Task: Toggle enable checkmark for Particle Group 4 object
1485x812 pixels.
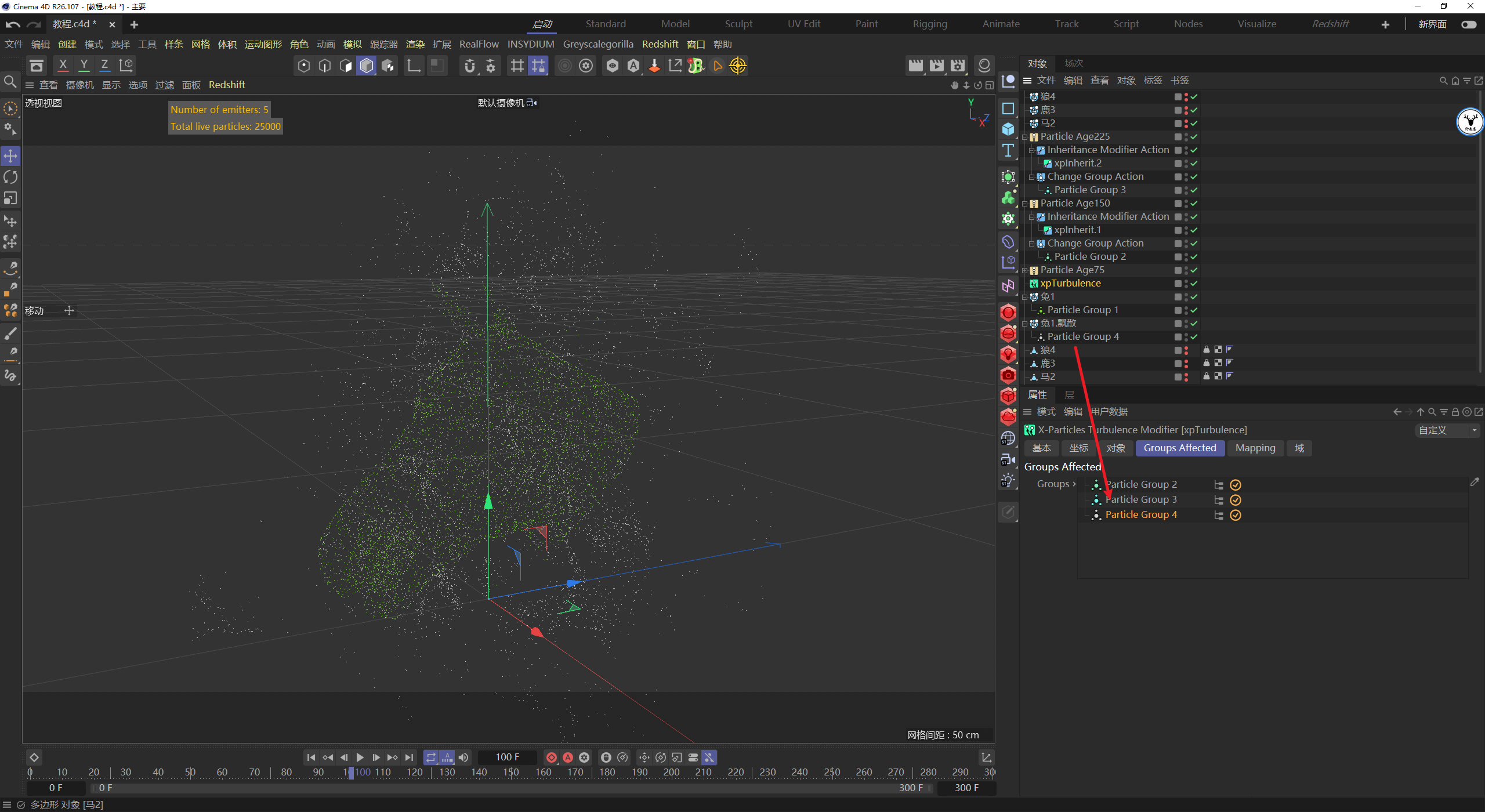Action: [x=1194, y=337]
